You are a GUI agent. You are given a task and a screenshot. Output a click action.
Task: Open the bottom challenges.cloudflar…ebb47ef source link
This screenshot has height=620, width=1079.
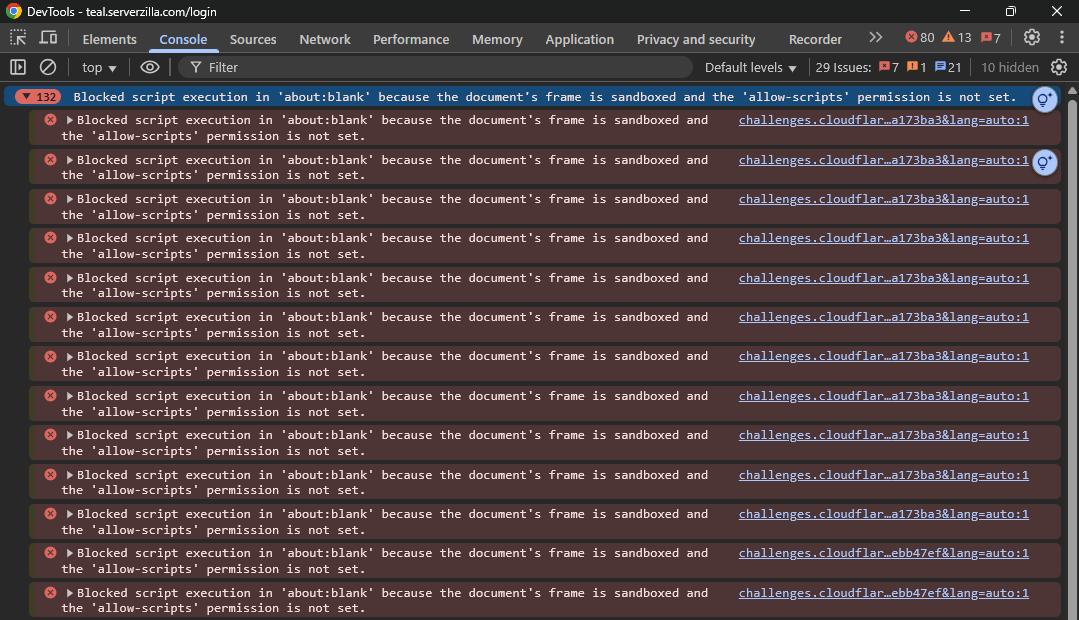(x=884, y=593)
